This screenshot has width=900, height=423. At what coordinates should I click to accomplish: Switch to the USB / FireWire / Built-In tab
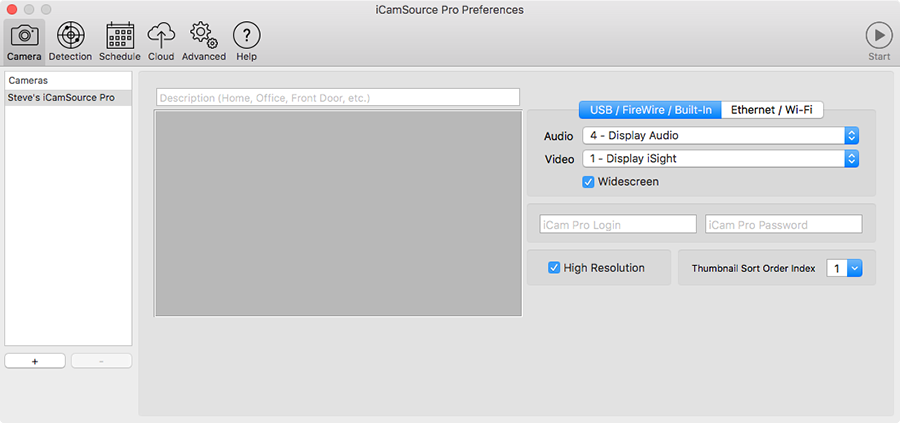[x=649, y=110]
